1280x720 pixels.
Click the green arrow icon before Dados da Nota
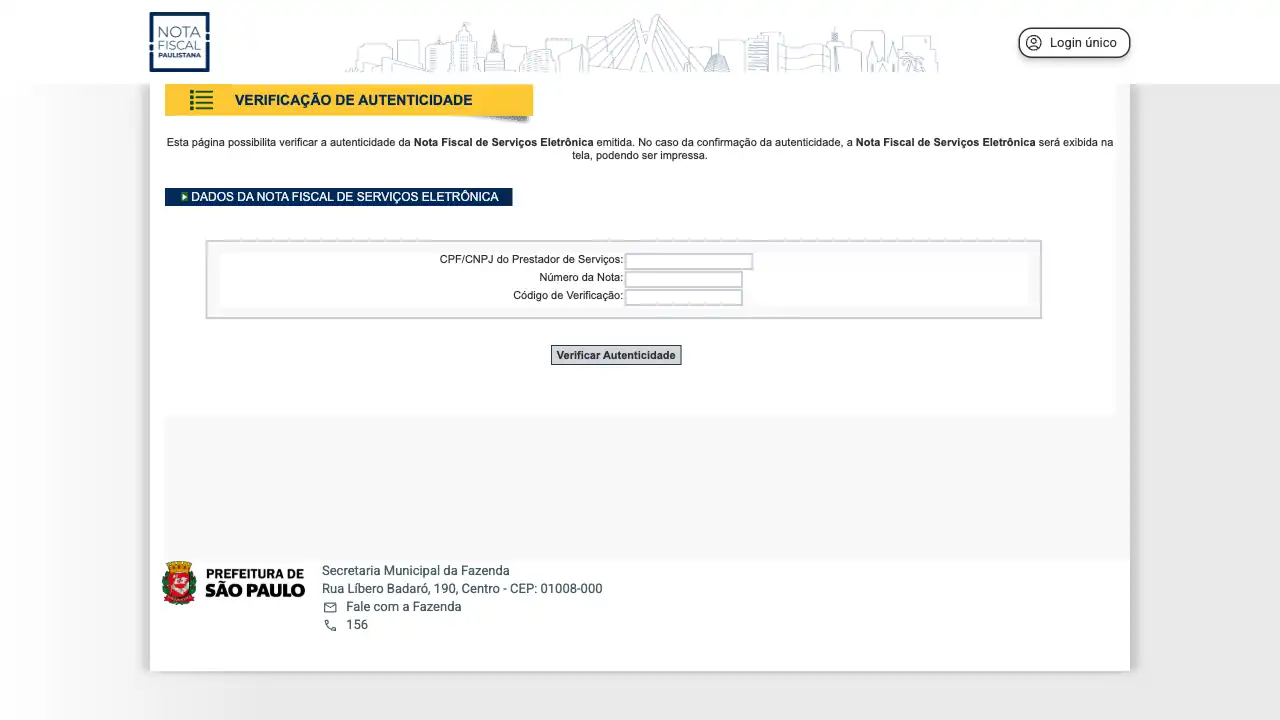tap(184, 197)
